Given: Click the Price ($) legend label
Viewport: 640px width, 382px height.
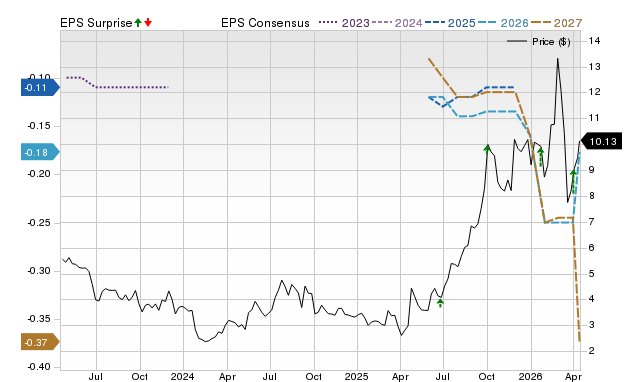Looking at the screenshot, I should pos(551,42).
